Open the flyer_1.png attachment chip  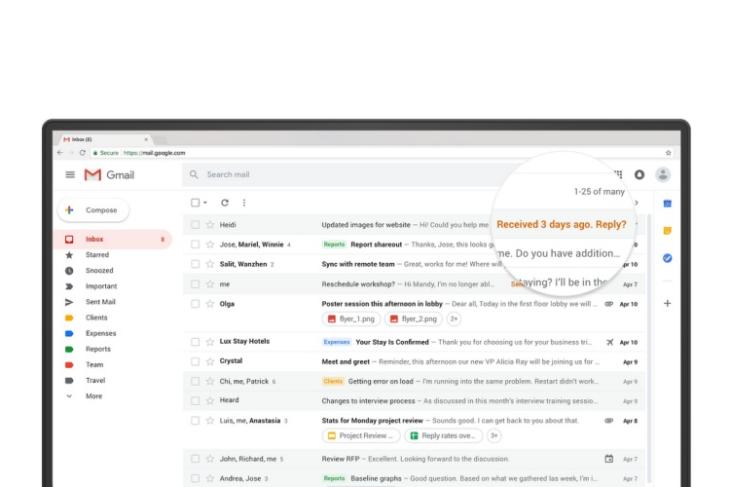[351, 319]
